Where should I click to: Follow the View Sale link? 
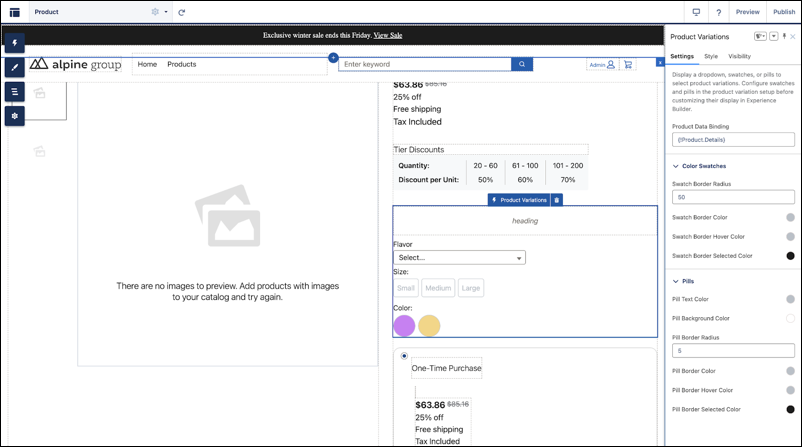point(388,35)
